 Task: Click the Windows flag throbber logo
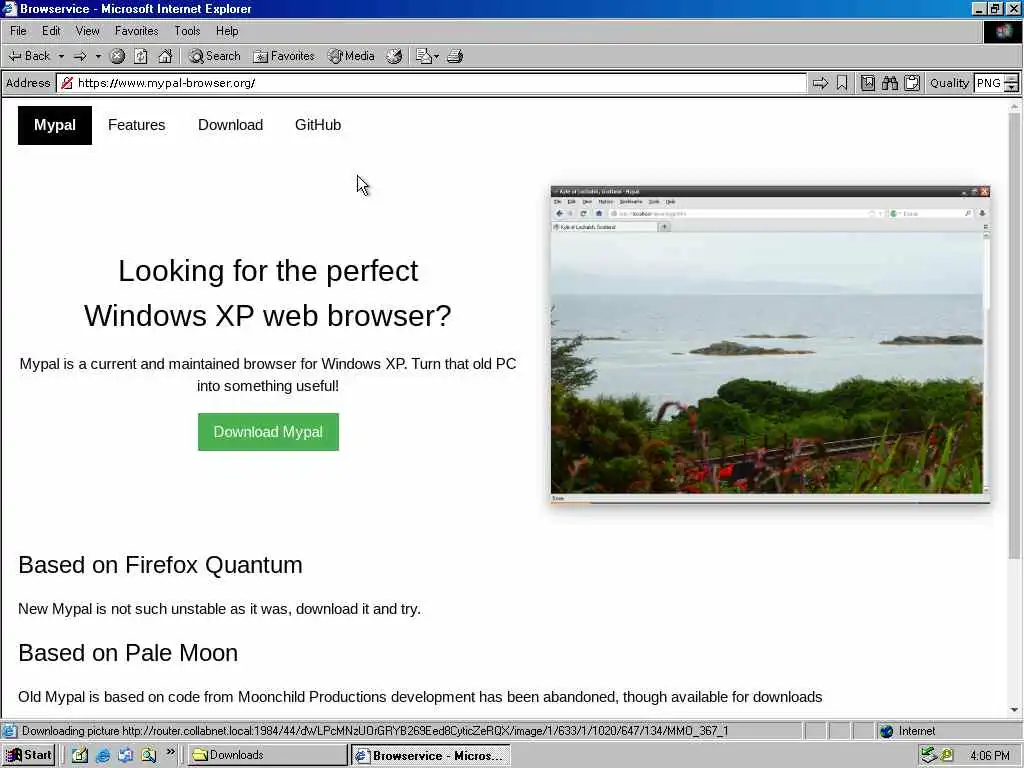click(1002, 32)
